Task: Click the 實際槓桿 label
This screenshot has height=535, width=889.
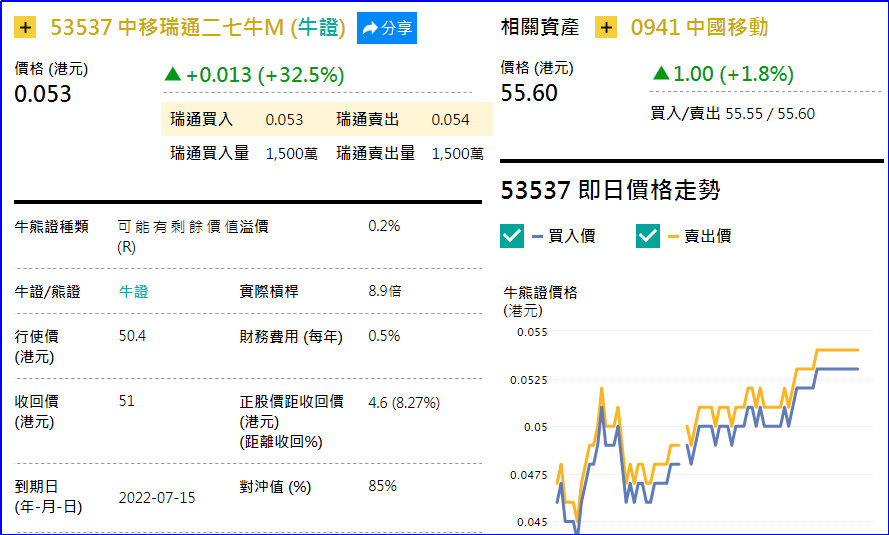Action: tap(269, 292)
